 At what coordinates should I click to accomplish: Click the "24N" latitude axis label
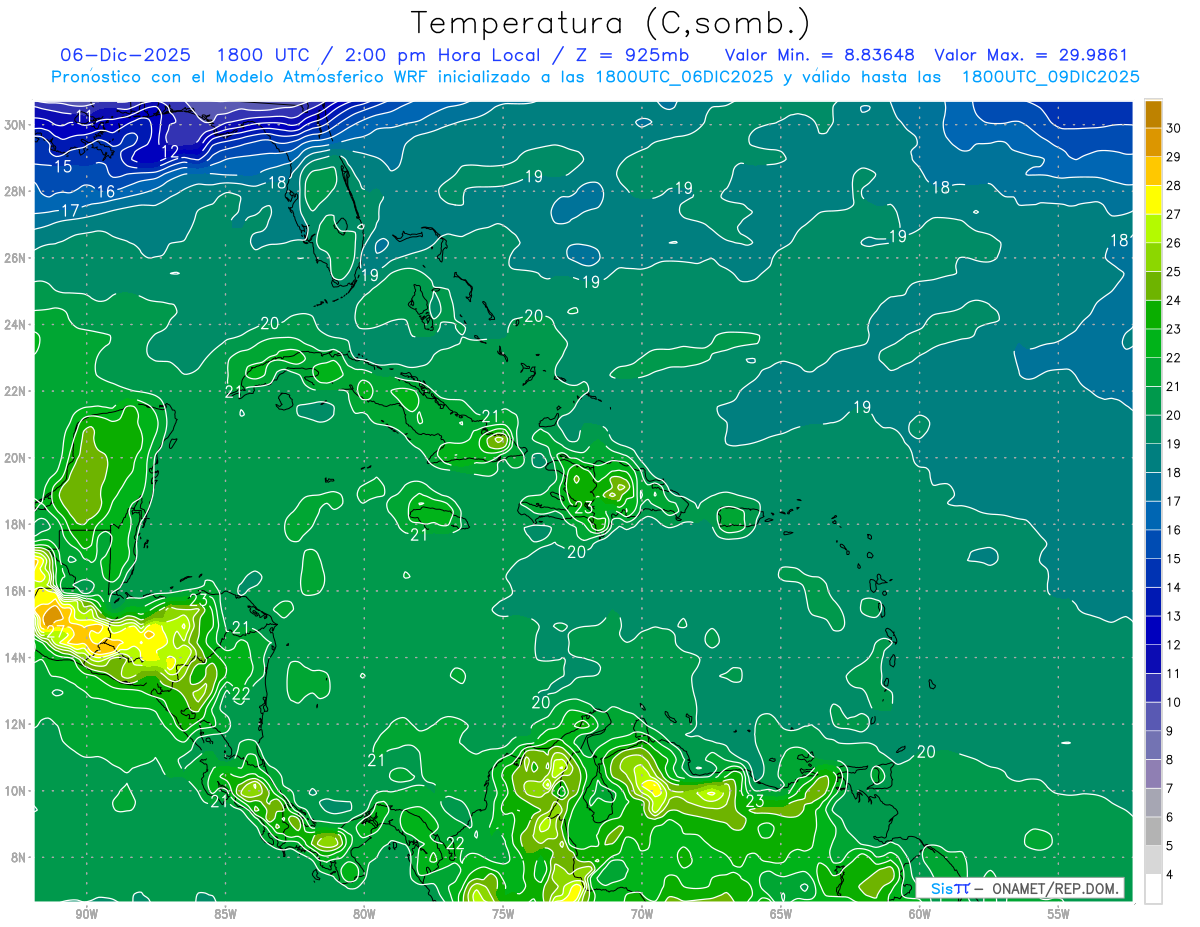pos(15,325)
